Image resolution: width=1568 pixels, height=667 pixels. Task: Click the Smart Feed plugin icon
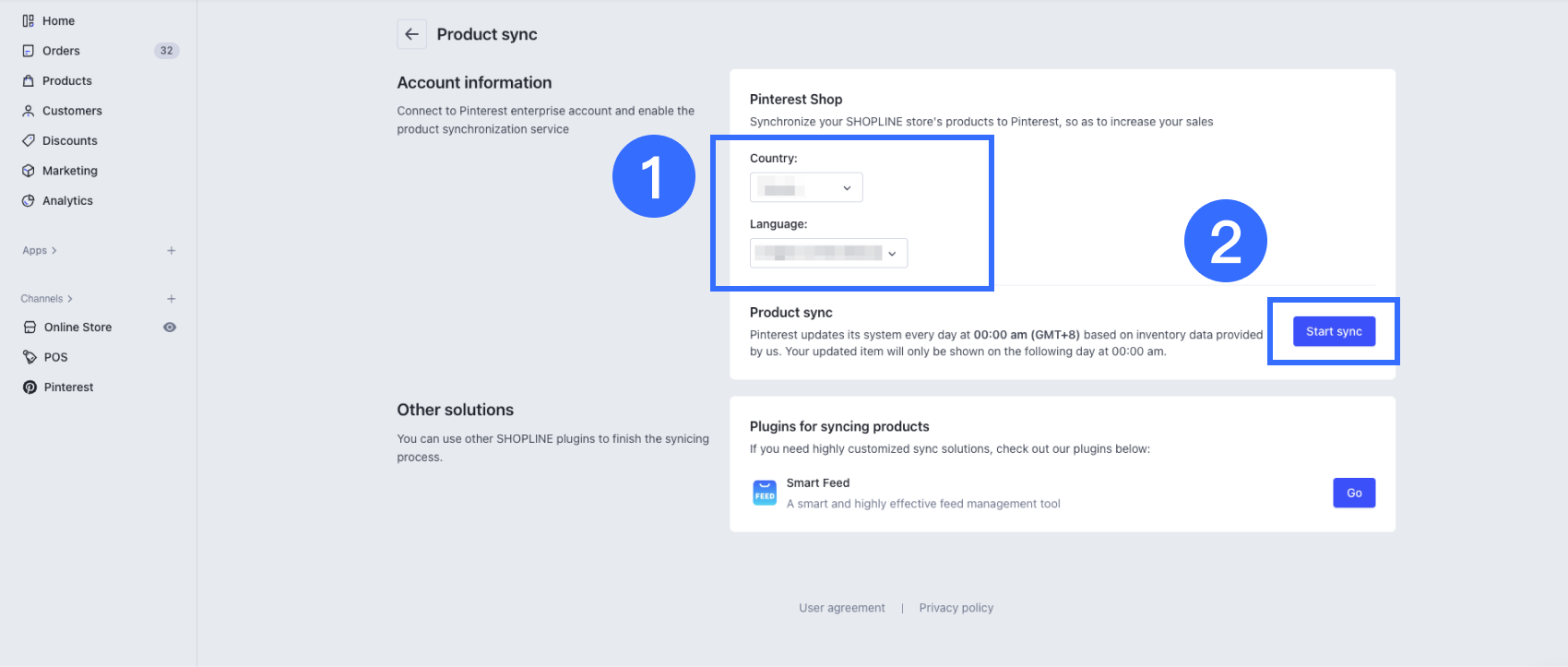(x=765, y=493)
